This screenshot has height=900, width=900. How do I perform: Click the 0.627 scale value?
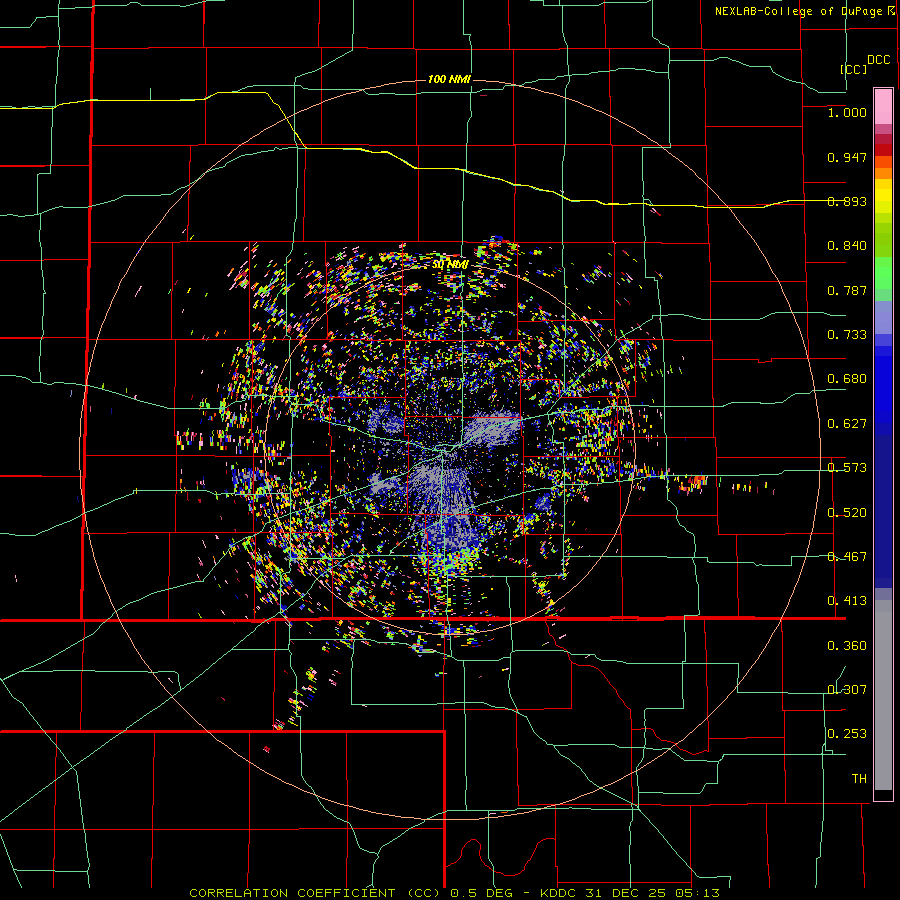point(847,424)
